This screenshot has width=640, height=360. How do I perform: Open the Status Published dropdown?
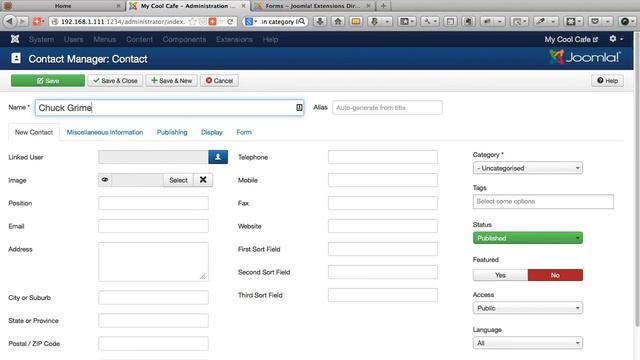tap(528, 238)
